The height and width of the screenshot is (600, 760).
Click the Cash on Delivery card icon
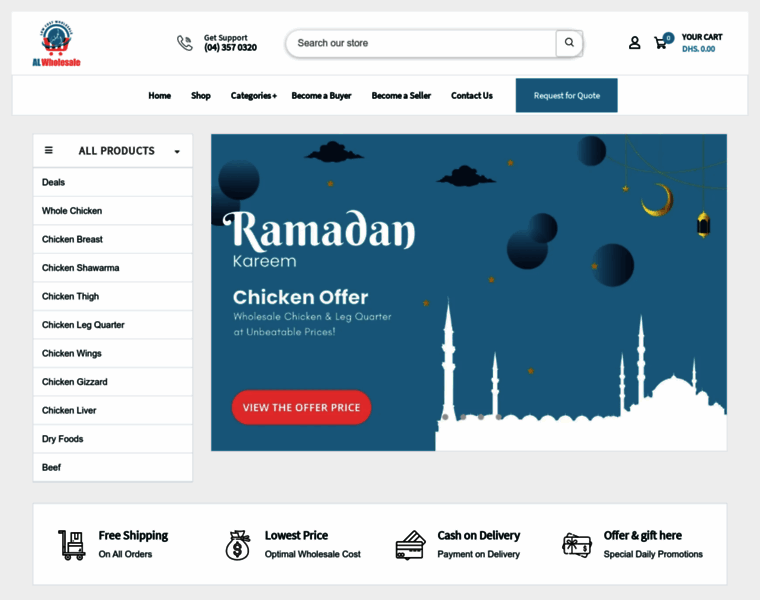411,545
